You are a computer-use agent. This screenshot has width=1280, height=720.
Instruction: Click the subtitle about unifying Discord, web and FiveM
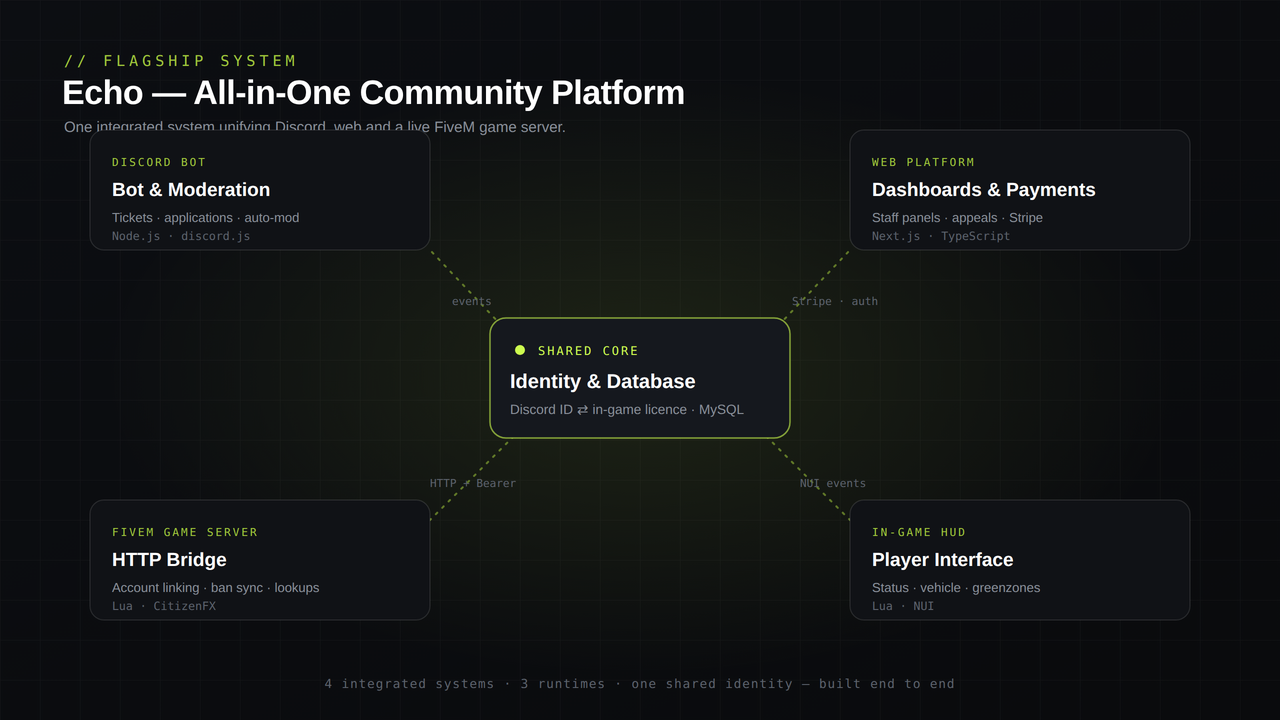[315, 127]
